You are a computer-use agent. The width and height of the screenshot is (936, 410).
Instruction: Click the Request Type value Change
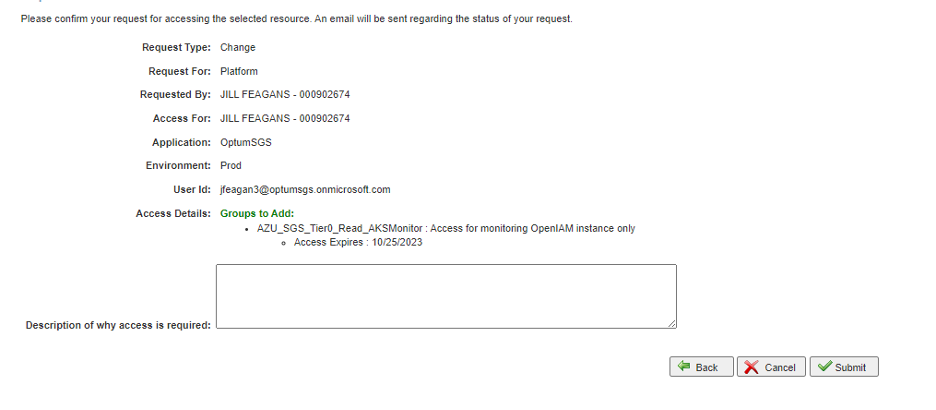click(x=238, y=47)
